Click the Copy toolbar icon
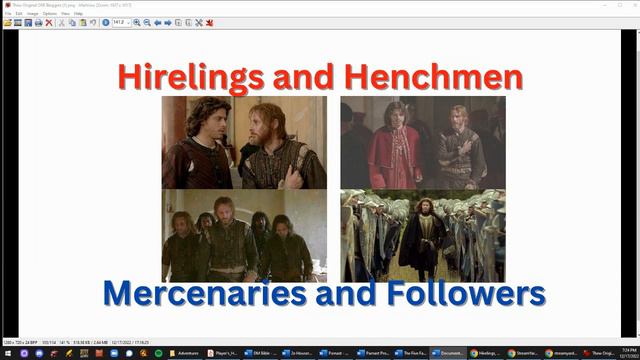640x360 pixels. pyautogui.click(x=72, y=23)
